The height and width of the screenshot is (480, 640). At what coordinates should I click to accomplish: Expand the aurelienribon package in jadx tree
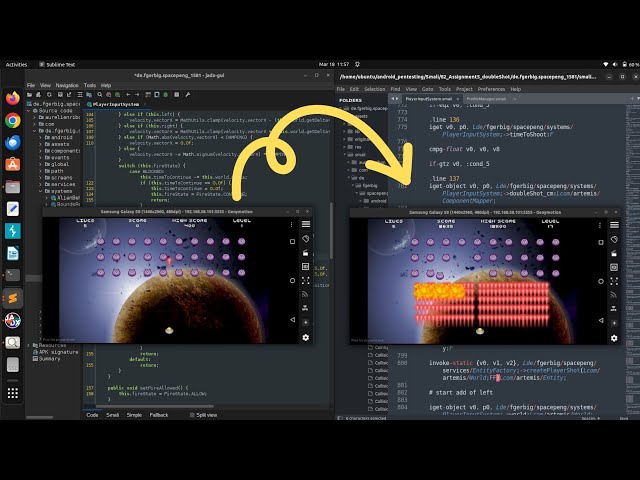(x=34, y=117)
